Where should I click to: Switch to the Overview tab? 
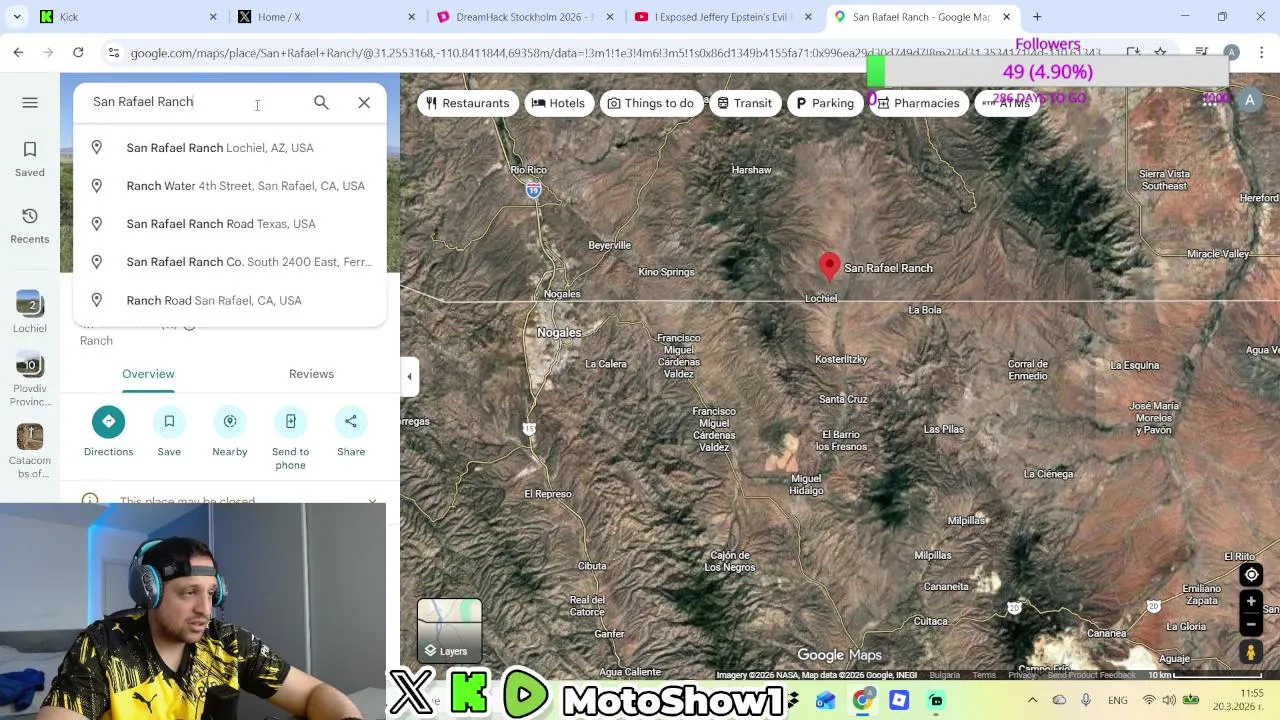[x=148, y=374]
